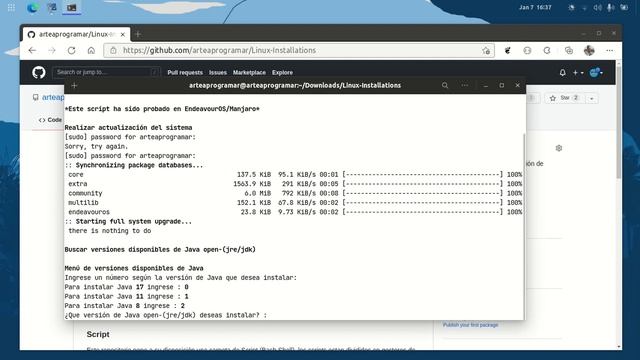The width and height of the screenshot is (640, 360).
Task: Close the arteaprogramar browser tab
Action: [x=122, y=35]
